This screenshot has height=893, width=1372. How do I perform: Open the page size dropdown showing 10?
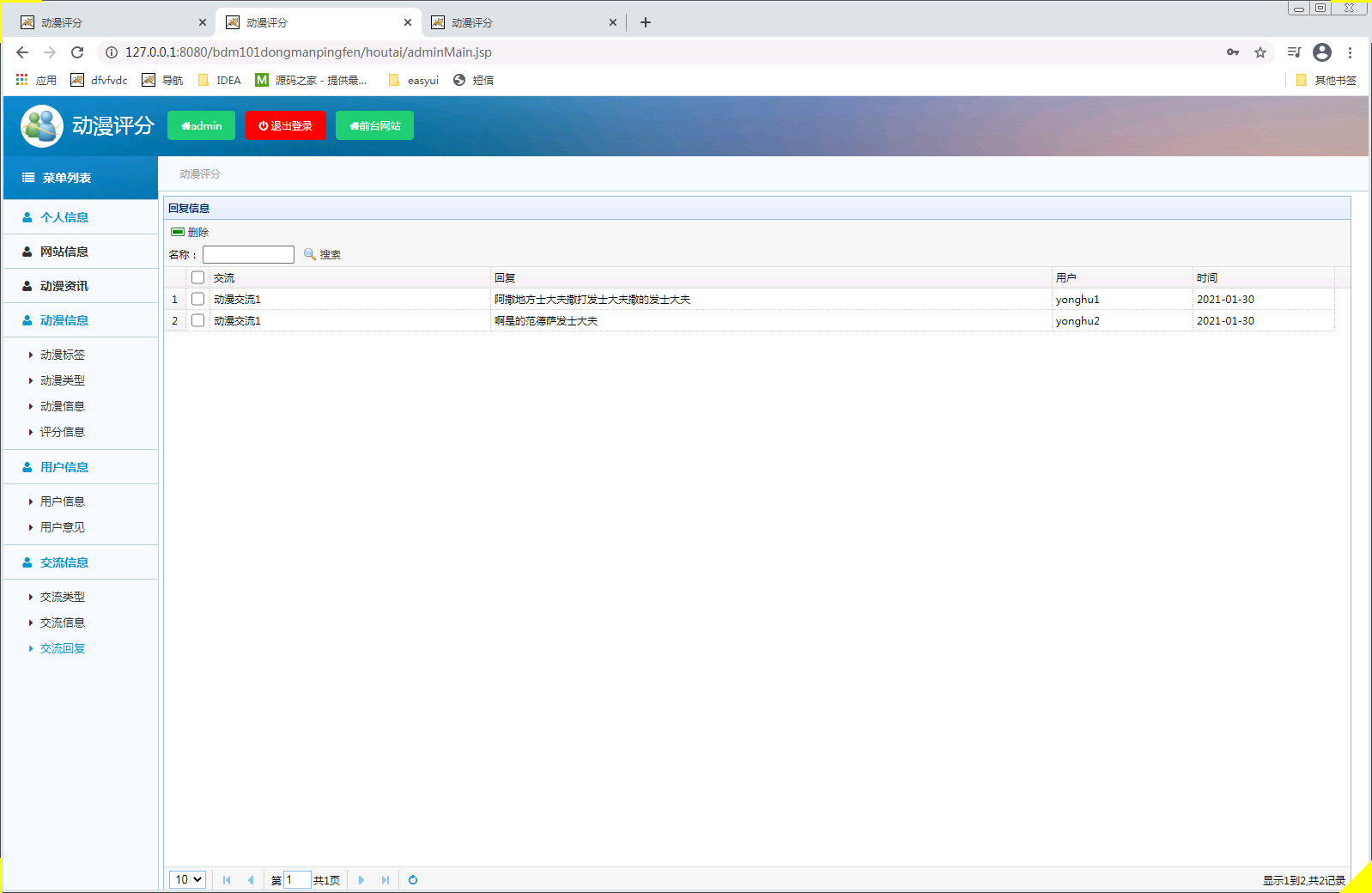(188, 879)
